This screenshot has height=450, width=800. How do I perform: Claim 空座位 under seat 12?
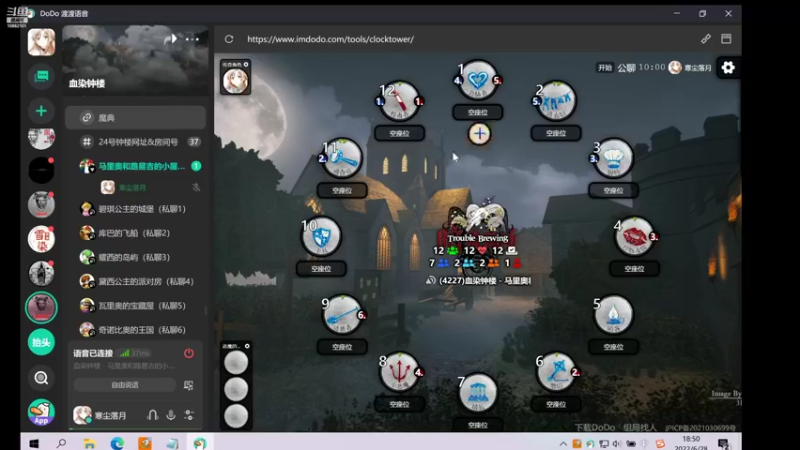pos(399,133)
